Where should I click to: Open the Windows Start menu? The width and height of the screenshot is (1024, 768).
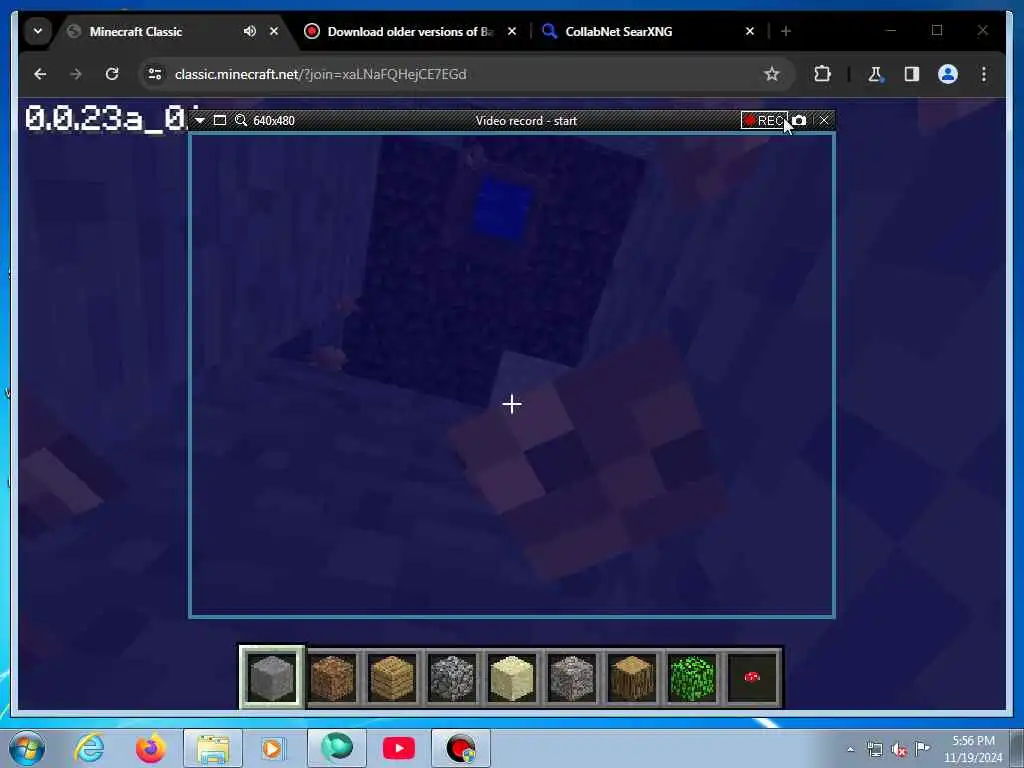click(x=27, y=748)
